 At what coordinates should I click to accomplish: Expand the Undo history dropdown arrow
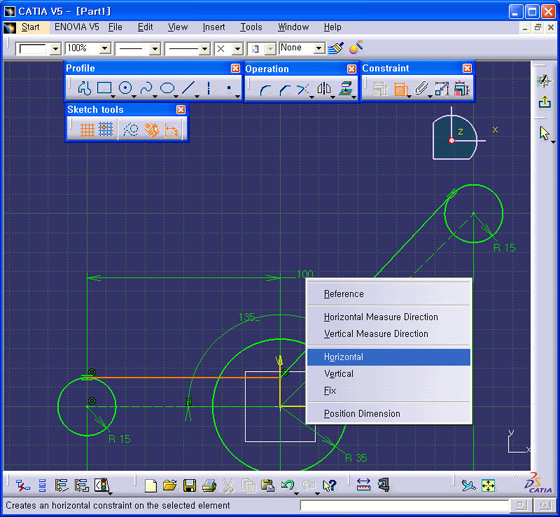pos(297,493)
